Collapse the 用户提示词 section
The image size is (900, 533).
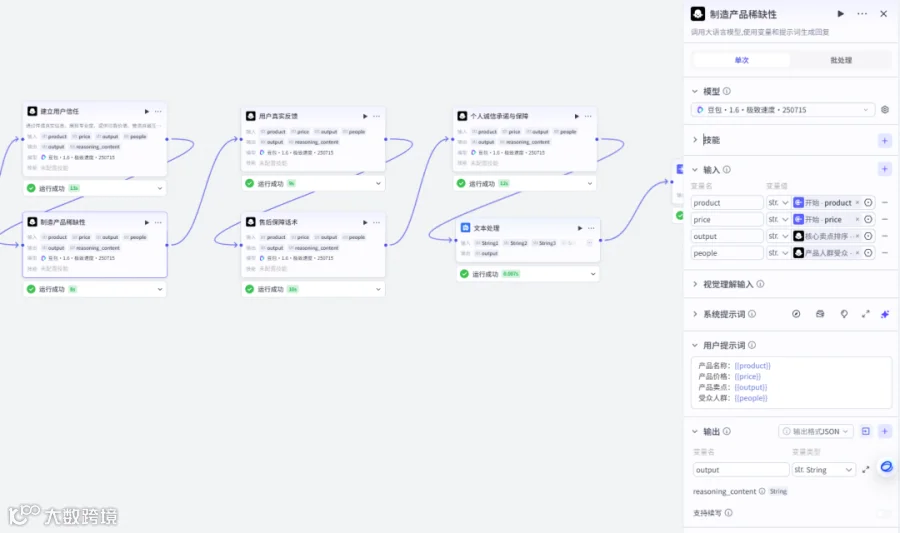[695, 345]
